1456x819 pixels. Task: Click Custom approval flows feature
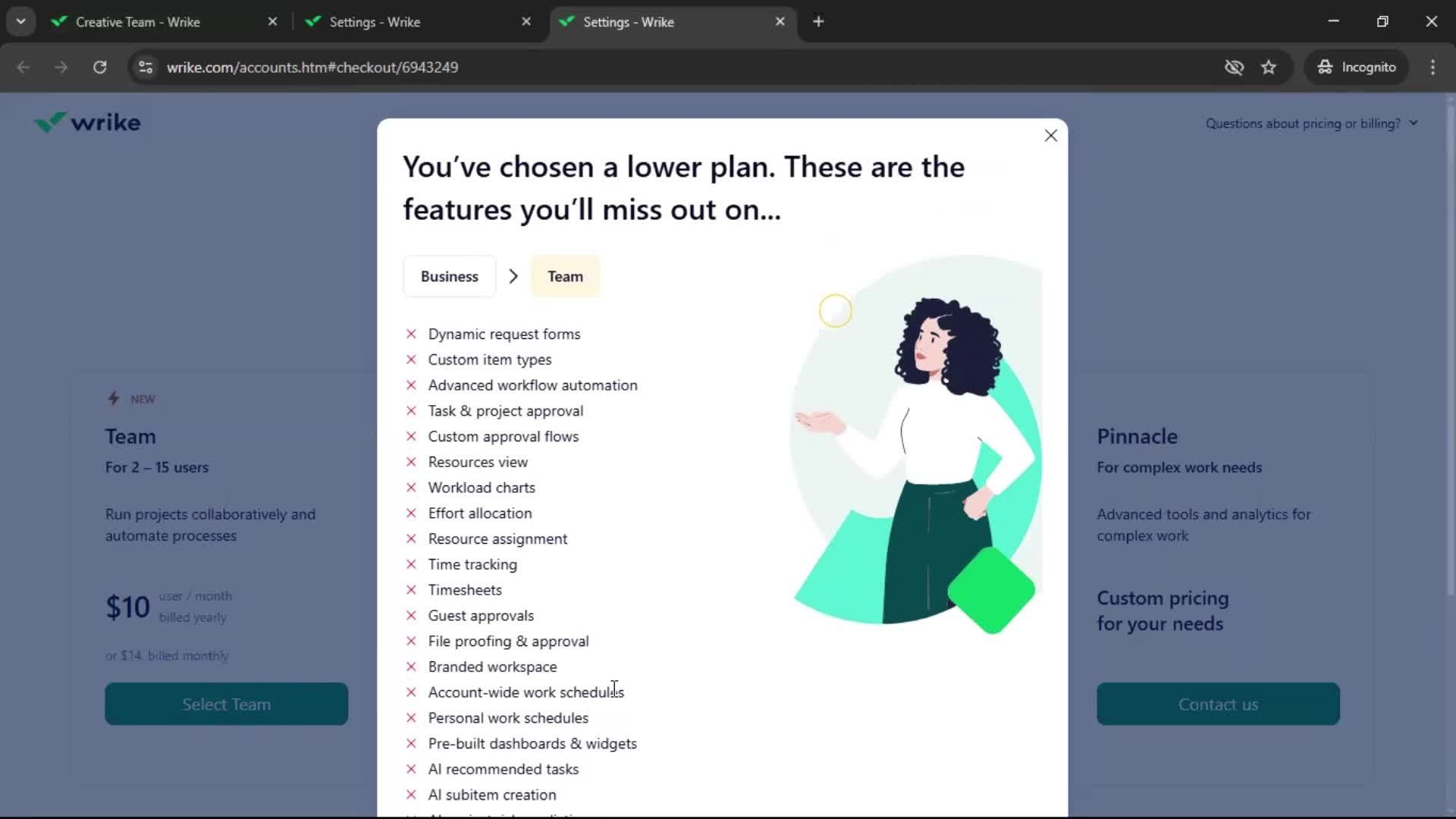click(503, 437)
